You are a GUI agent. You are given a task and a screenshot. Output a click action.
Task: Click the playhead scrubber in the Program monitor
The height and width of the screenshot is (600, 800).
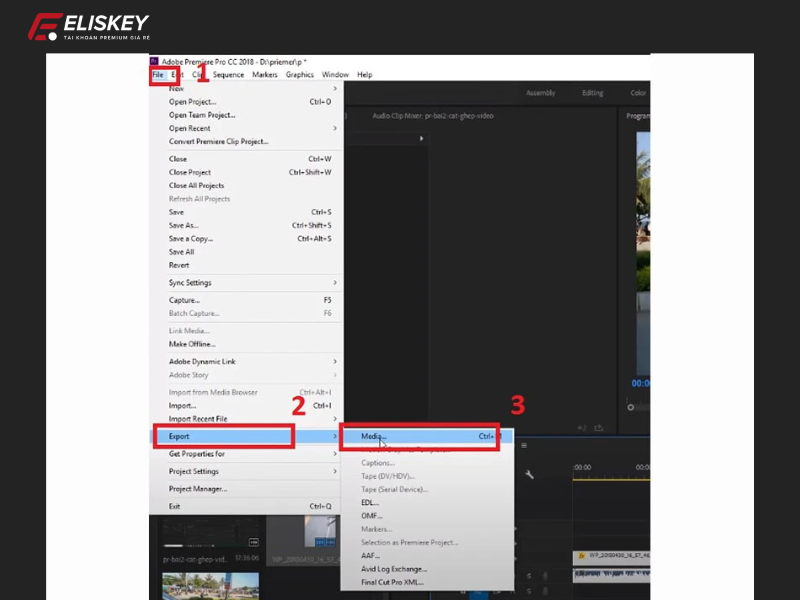pyautogui.click(x=630, y=407)
